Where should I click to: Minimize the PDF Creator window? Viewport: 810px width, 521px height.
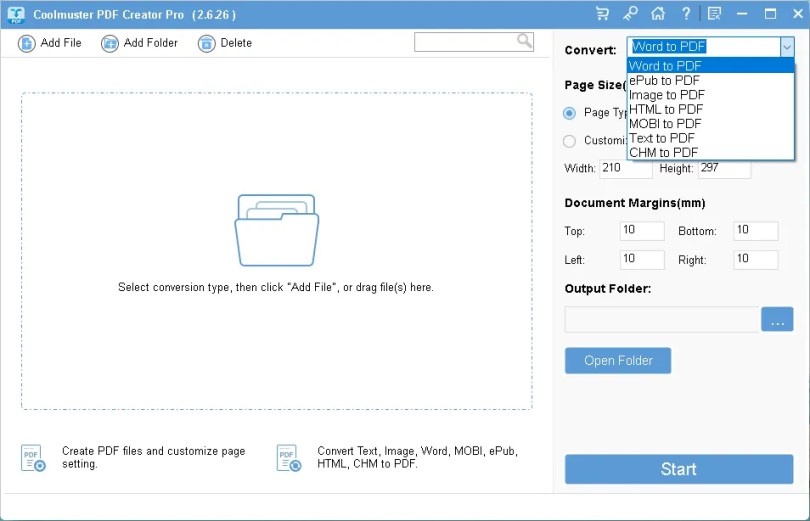point(742,14)
